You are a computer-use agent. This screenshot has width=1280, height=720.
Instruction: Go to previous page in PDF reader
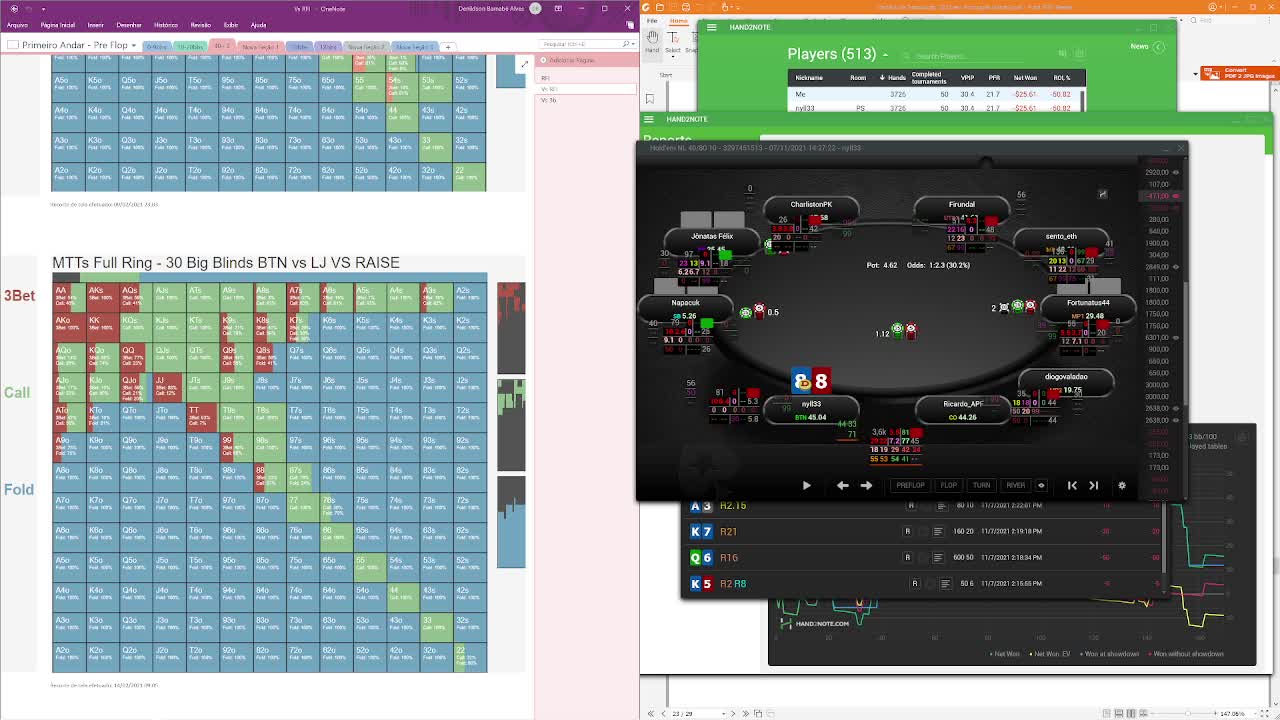coord(662,713)
